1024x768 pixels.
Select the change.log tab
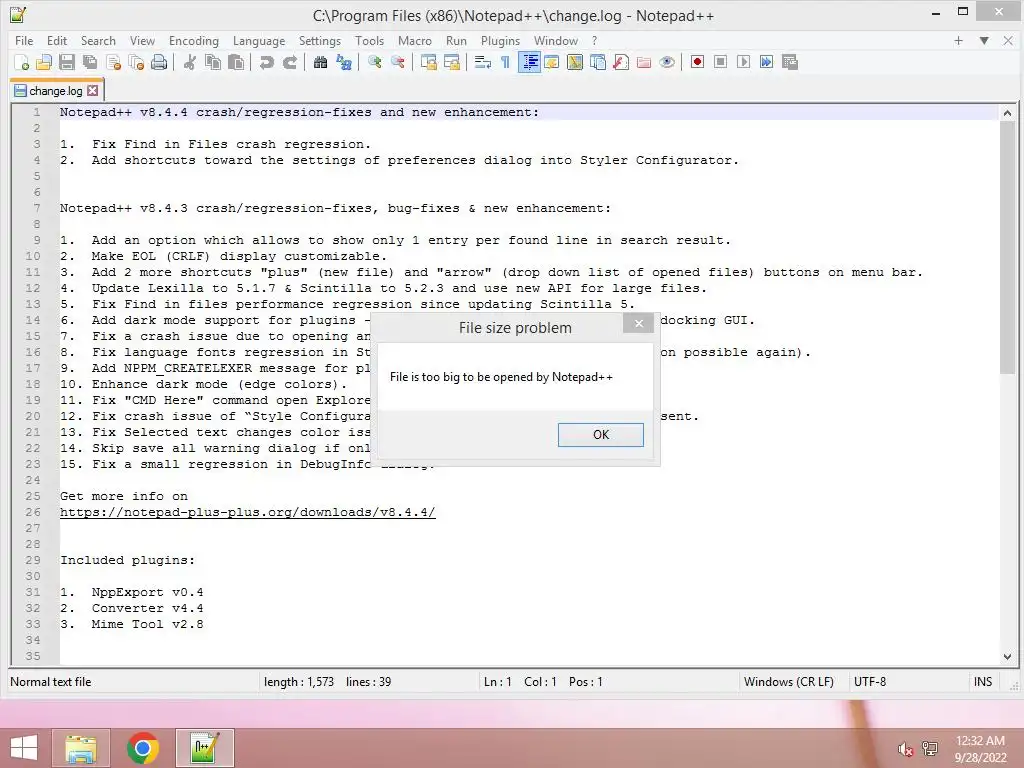(x=56, y=91)
